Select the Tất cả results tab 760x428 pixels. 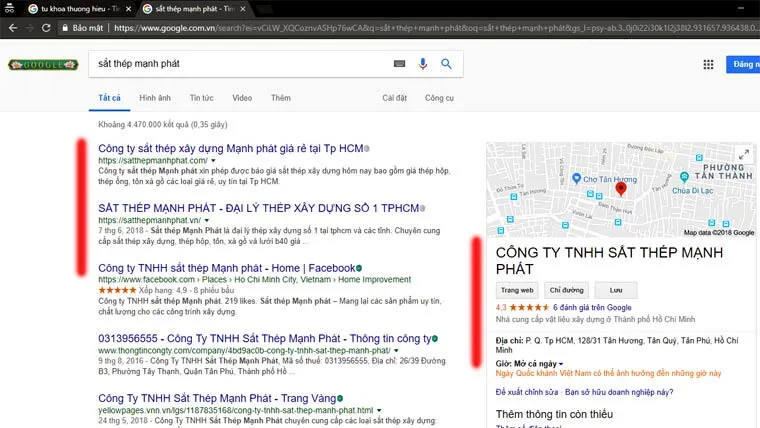tap(110, 98)
